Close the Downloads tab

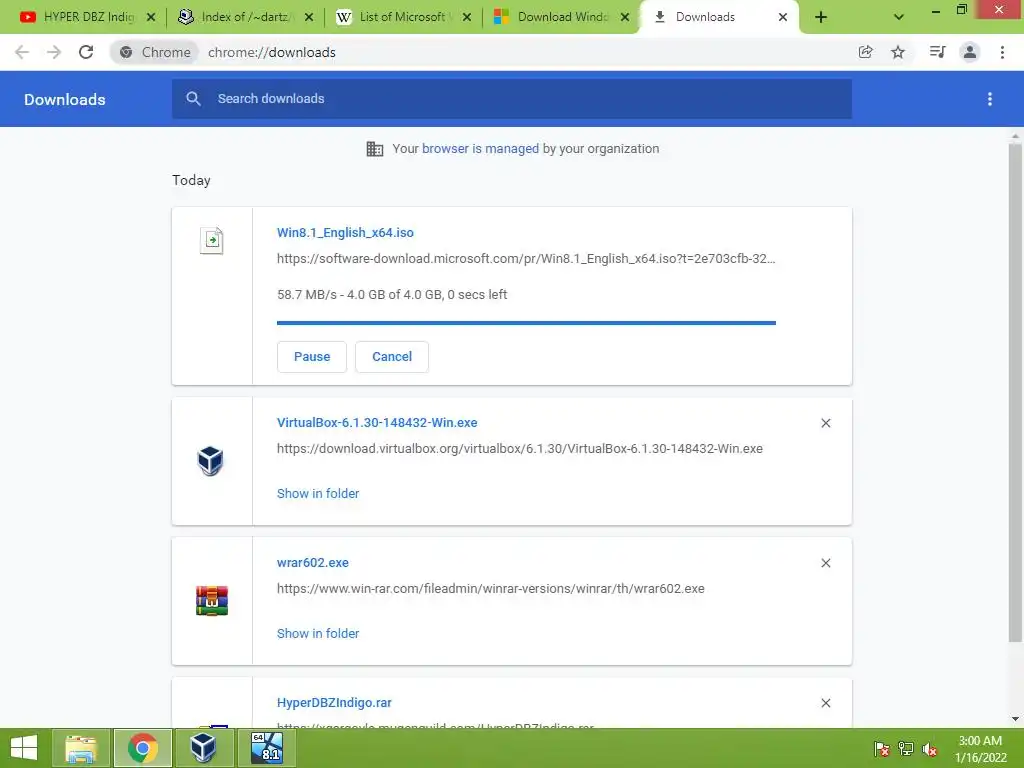(x=783, y=18)
